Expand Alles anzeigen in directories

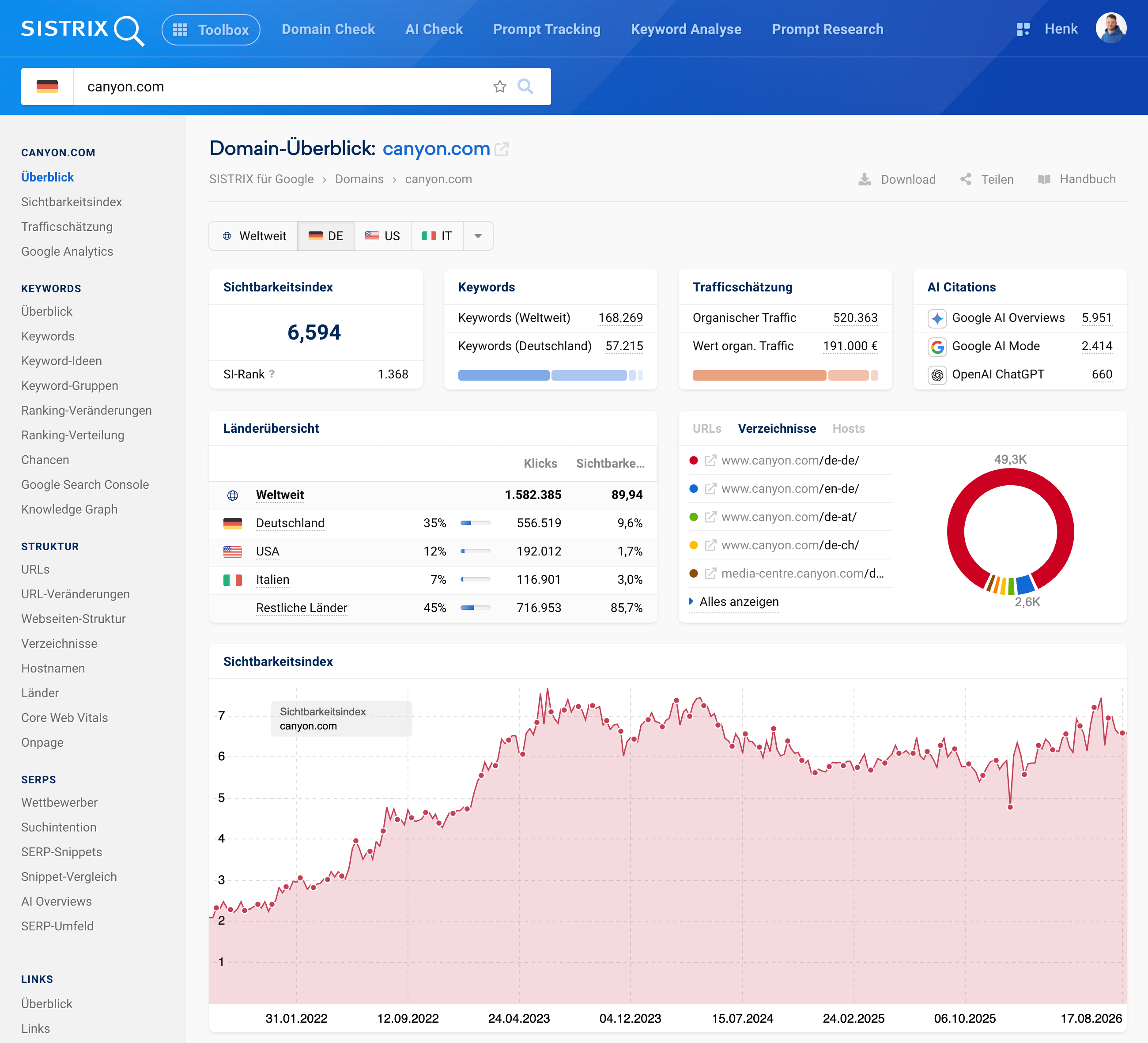coord(734,601)
